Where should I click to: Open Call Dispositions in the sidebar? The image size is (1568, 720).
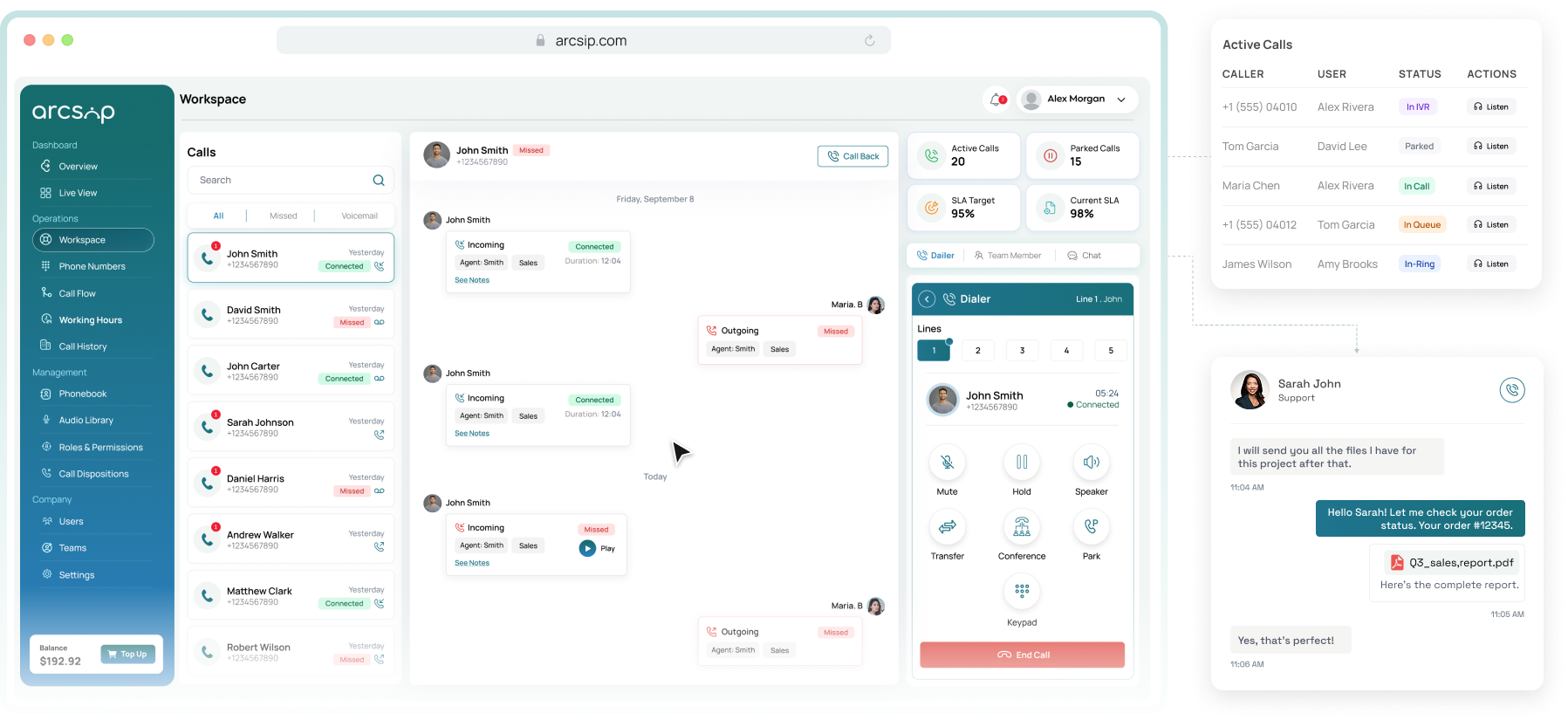pos(93,474)
